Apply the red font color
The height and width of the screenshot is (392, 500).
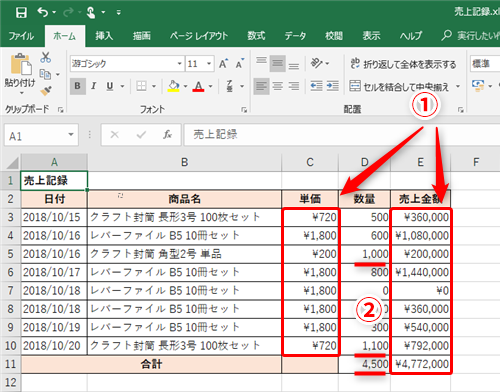pyautogui.click(x=198, y=86)
